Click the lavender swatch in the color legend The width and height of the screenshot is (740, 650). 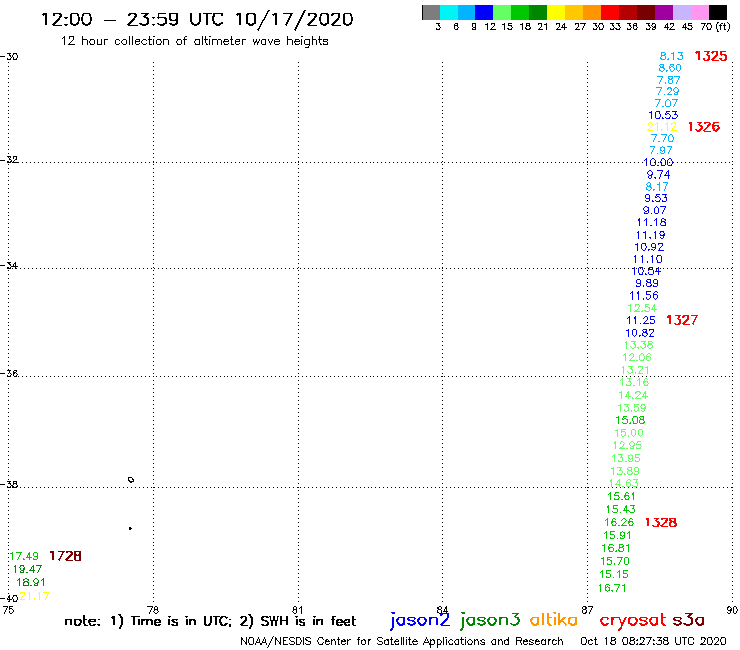click(681, 12)
